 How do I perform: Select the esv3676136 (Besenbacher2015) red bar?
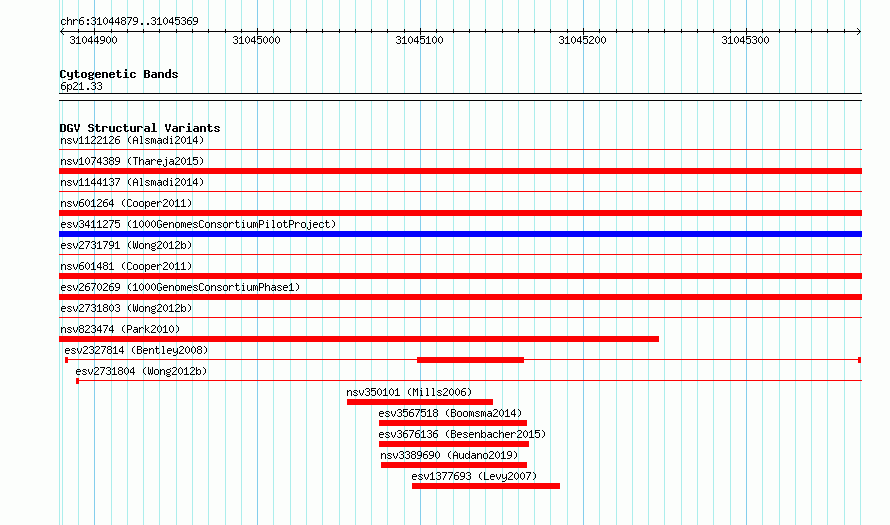pyautogui.click(x=454, y=444)
